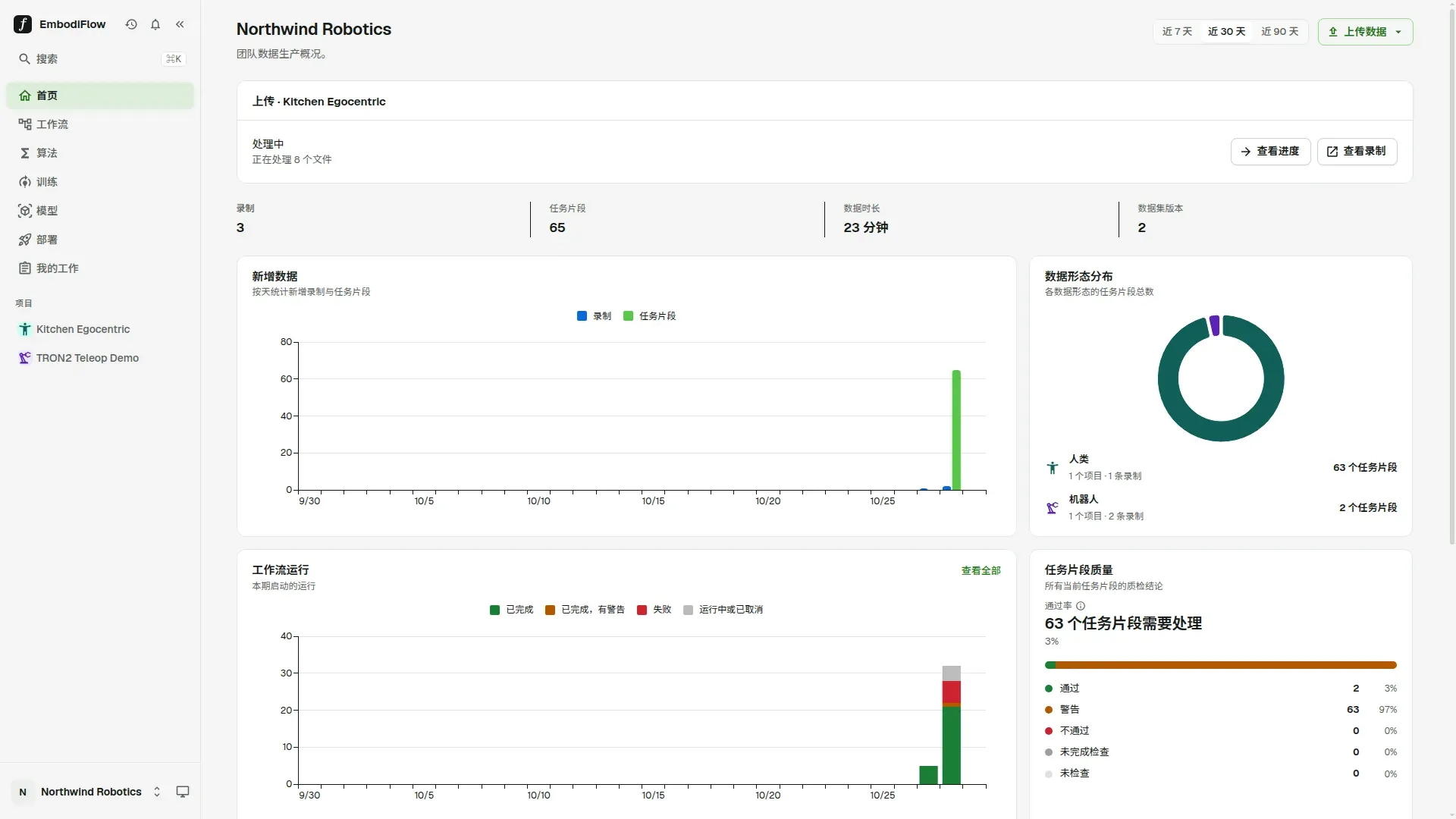The image size is (1456, 819).
Task: Open 部署 in the sidebar
Action: (100, 240)
